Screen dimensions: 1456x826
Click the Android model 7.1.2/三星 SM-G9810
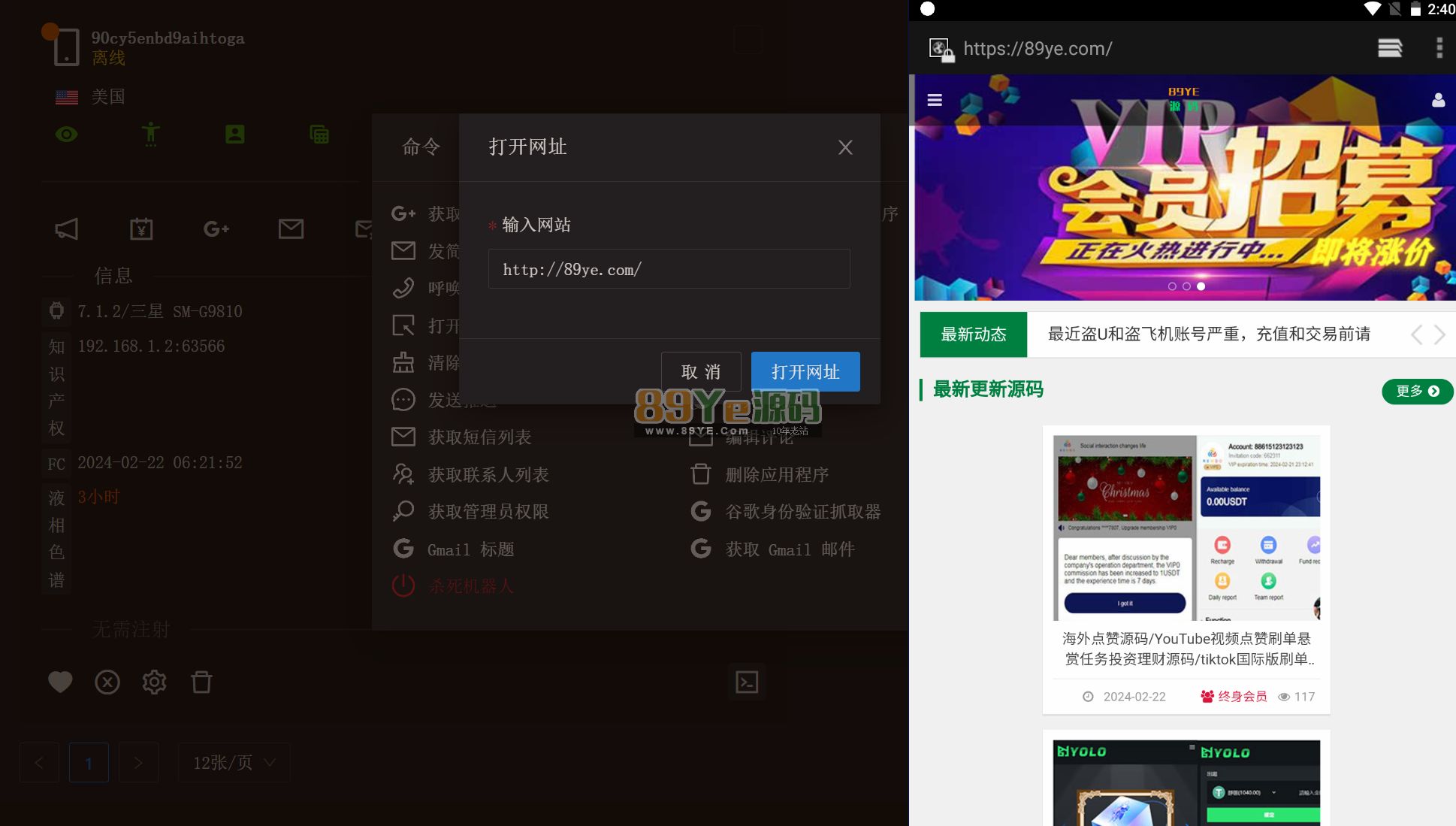pos(160,311)
